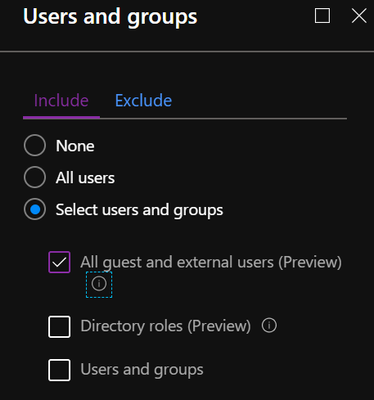Click the Select users and groups radio circle
Viewport: 374px width, 400px height.
coord(35,209)
